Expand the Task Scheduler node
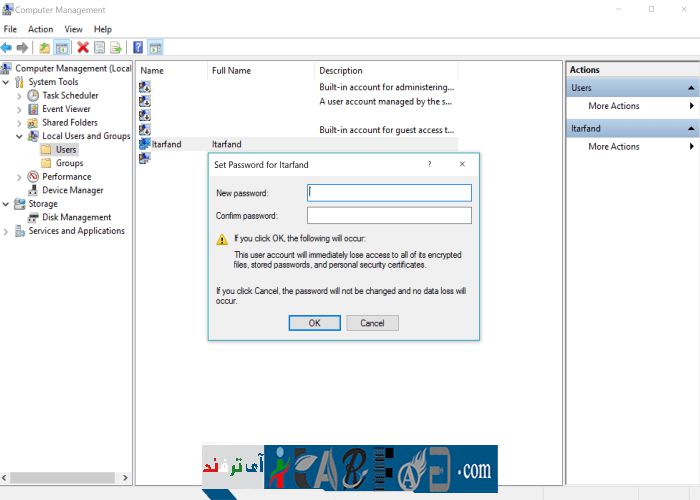The image size is (700, 500). (19, 96)
